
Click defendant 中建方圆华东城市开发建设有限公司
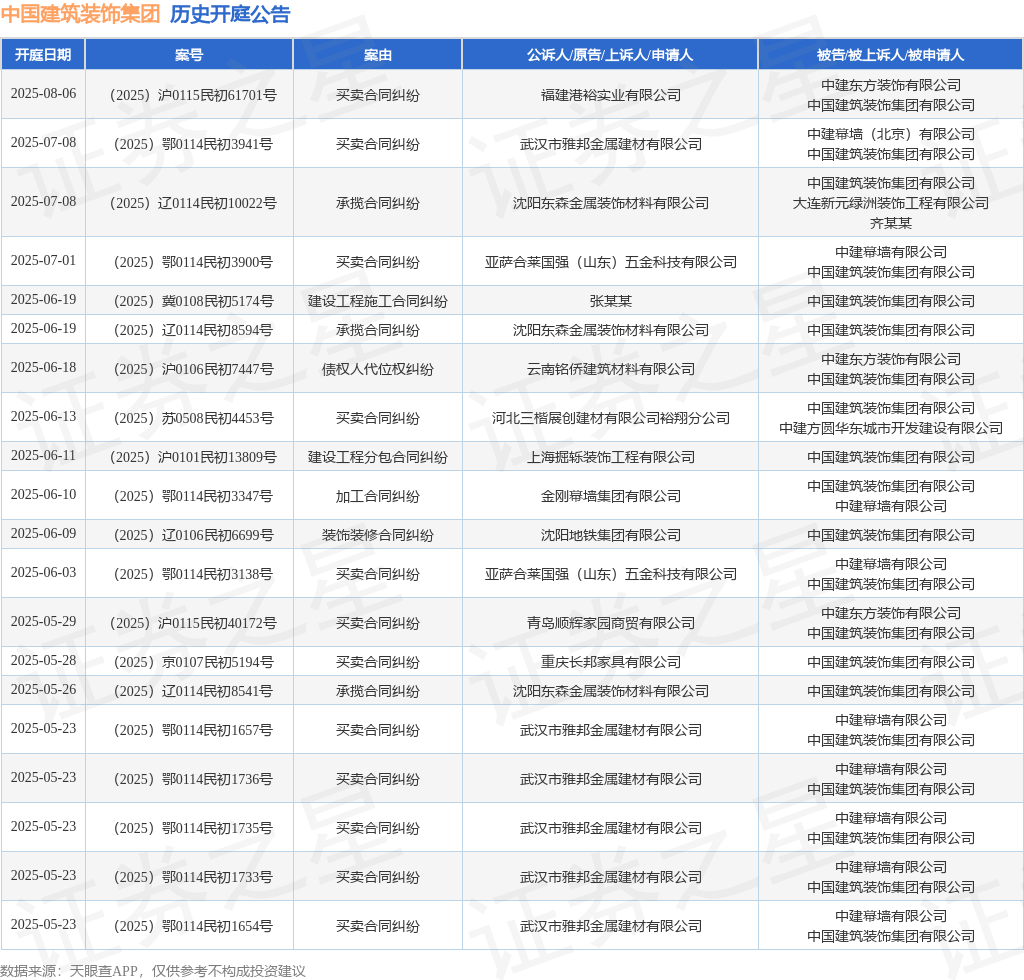(x=890, y=428)
